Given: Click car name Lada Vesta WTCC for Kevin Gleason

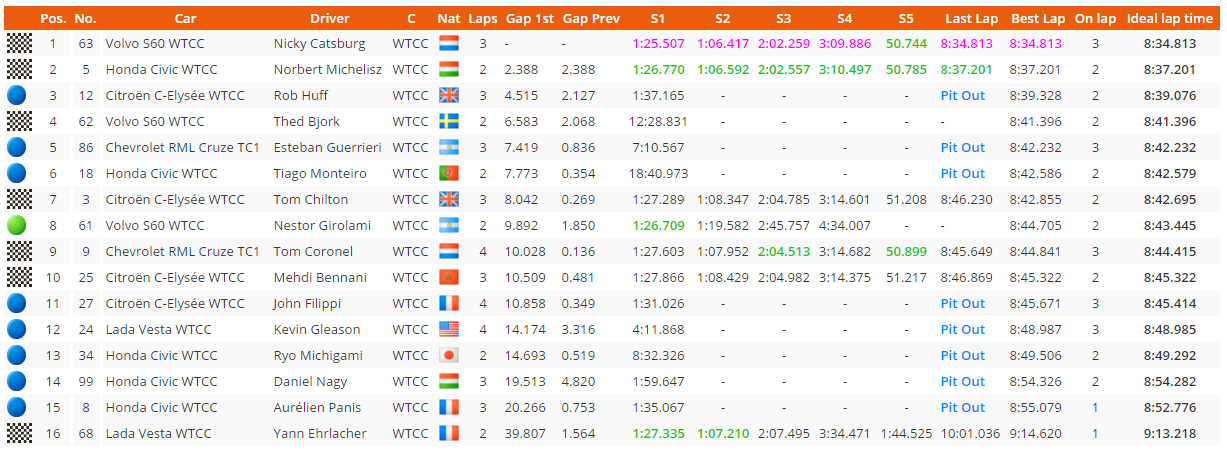Looking at the screenshot, I should [x=158, y=329].
